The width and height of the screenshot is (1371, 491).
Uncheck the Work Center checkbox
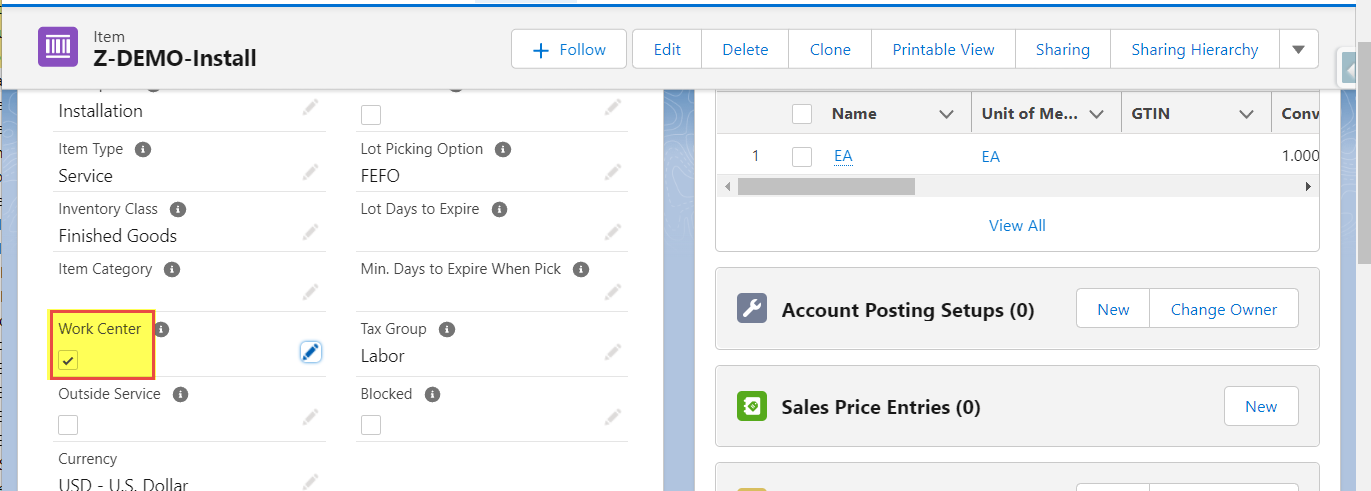tap(68, 360)
